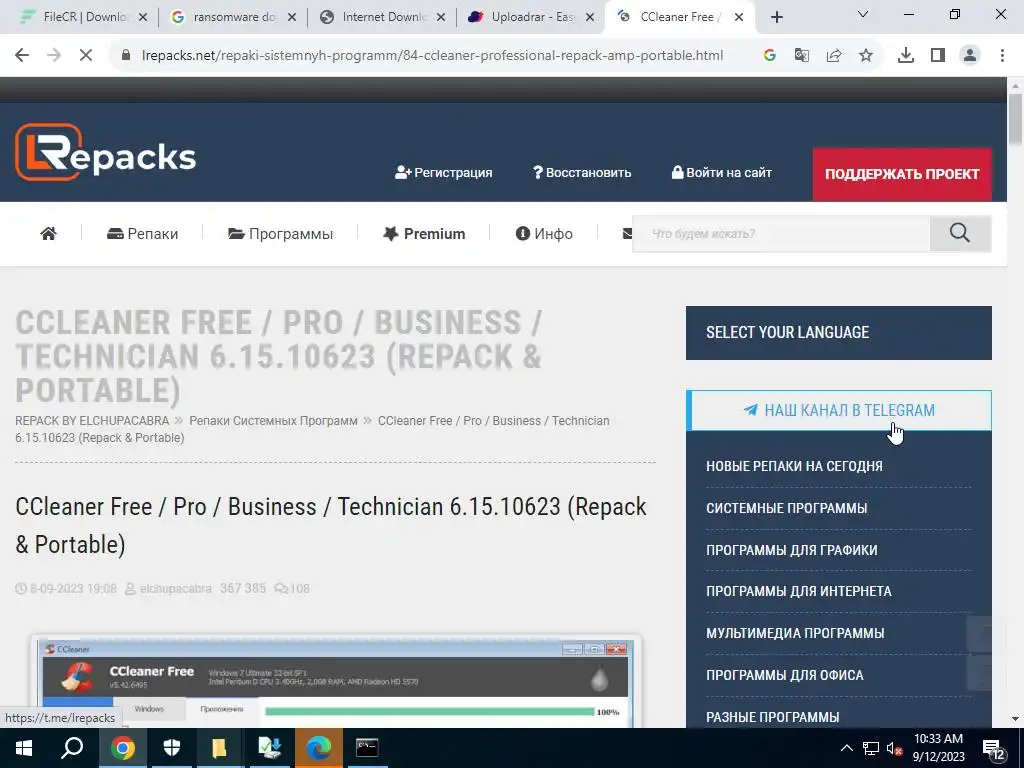The height and width of the screenshot is (768, 1024).
Task: Click the network tray icon
Action: (871, 748)
